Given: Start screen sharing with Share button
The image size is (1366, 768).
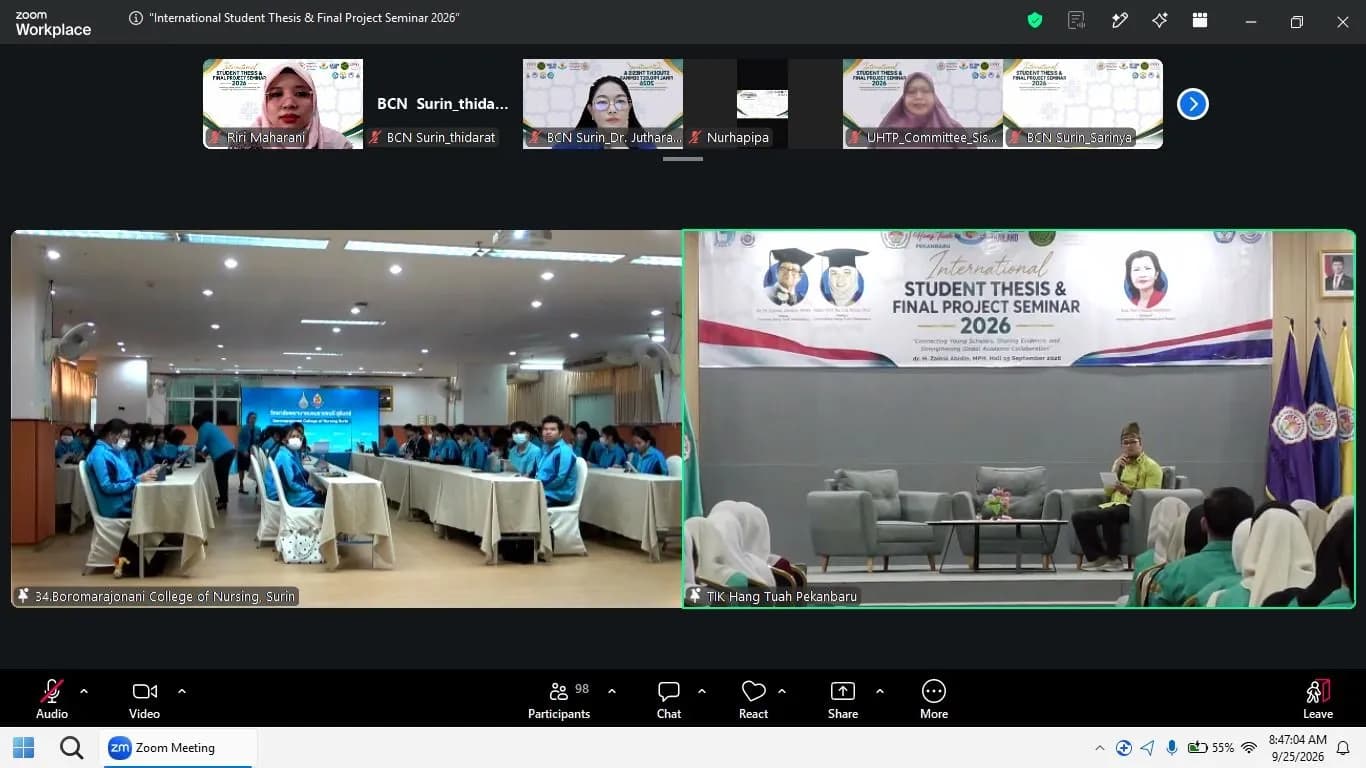Looking at the screenshot, I should [843, 698].
